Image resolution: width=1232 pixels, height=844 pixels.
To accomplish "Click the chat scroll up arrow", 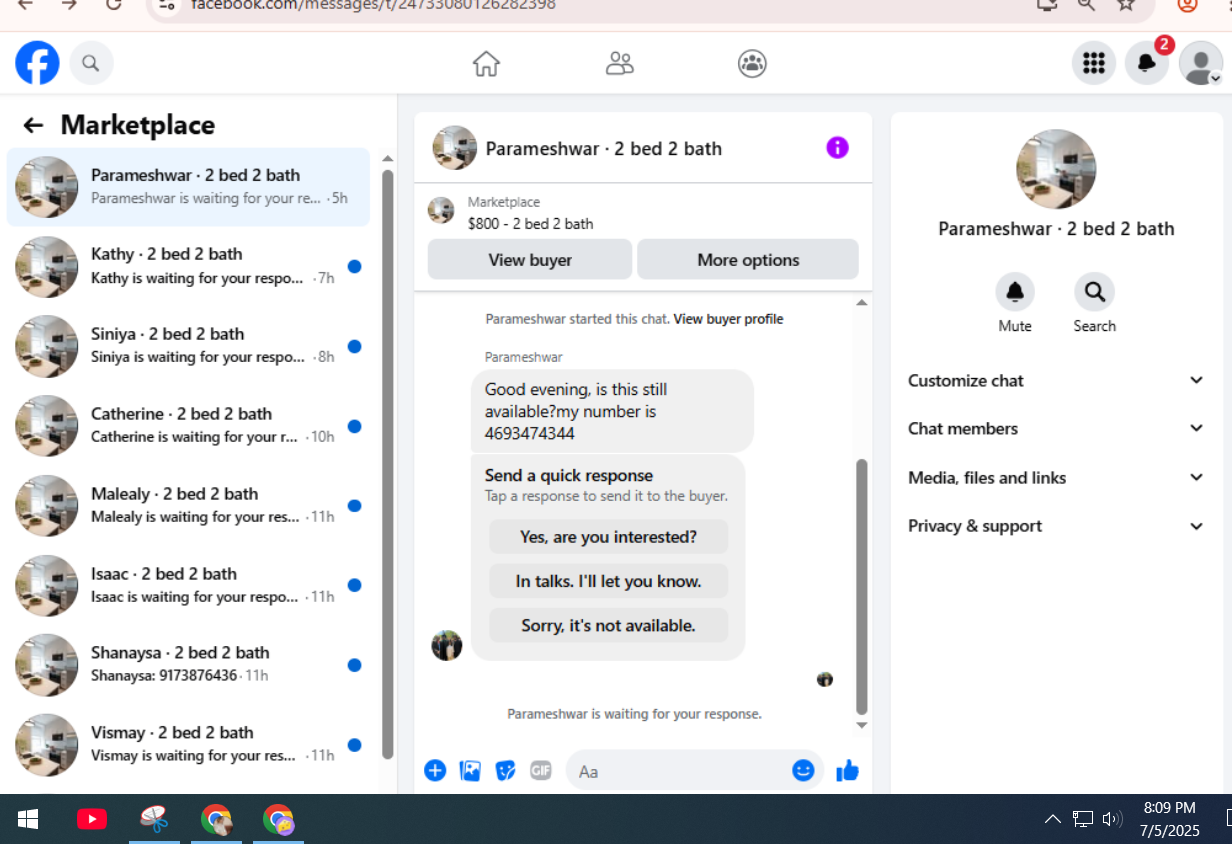I will point(862,302).
